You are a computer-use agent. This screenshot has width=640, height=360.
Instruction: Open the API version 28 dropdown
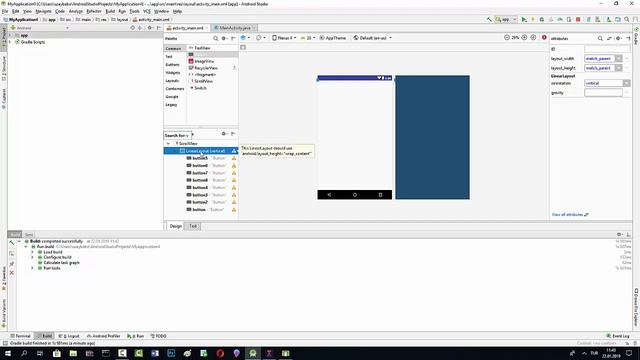[x=308, y=38]
